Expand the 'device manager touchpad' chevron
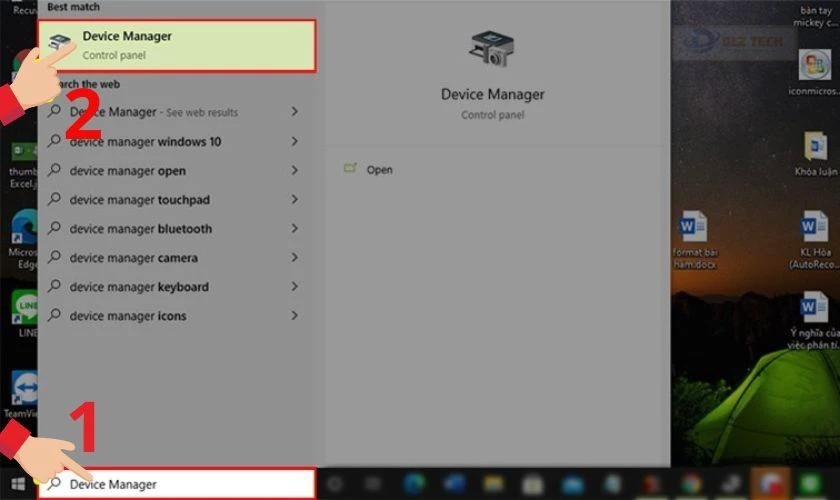This screenshot has height=500, width=840. tap(295, 199)
